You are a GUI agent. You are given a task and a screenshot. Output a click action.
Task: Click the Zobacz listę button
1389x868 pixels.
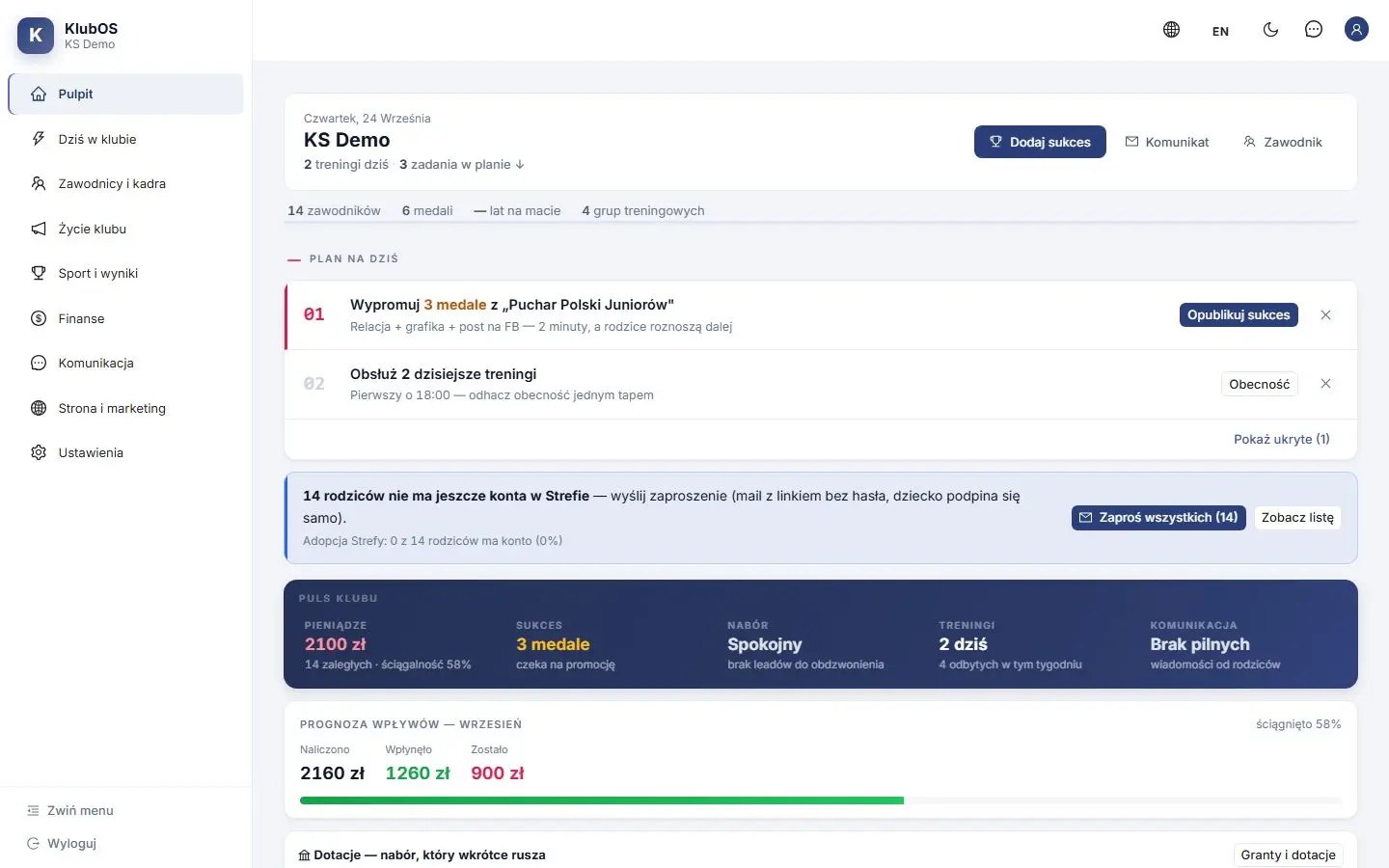(1297, 518)
